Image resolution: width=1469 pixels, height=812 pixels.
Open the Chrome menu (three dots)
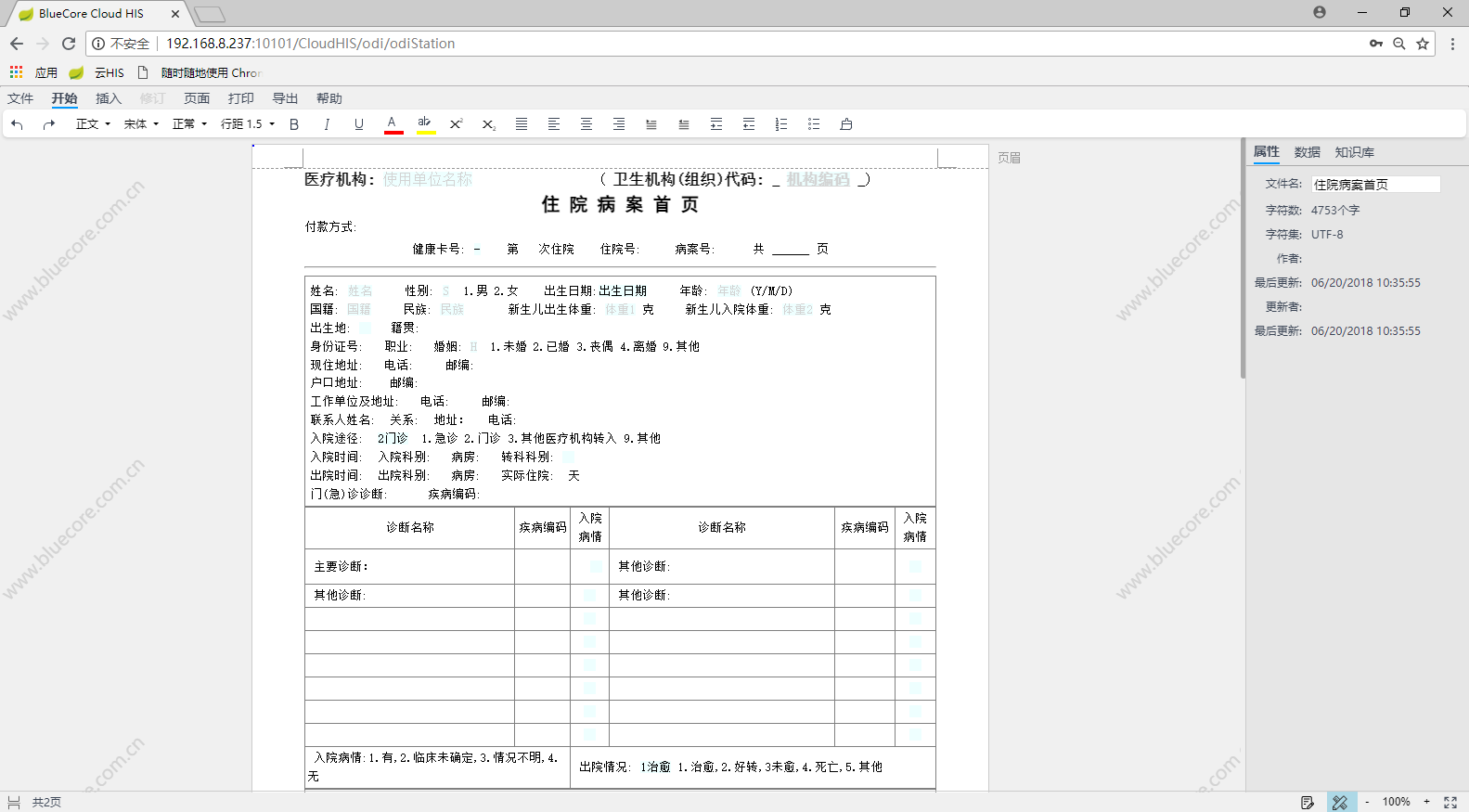[x=1452, y=44]
